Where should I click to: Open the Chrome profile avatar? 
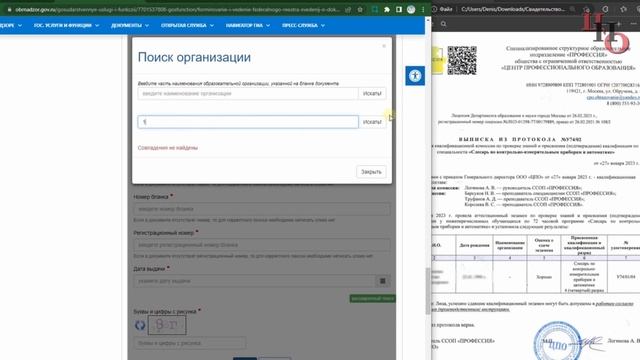pos(411,9)
